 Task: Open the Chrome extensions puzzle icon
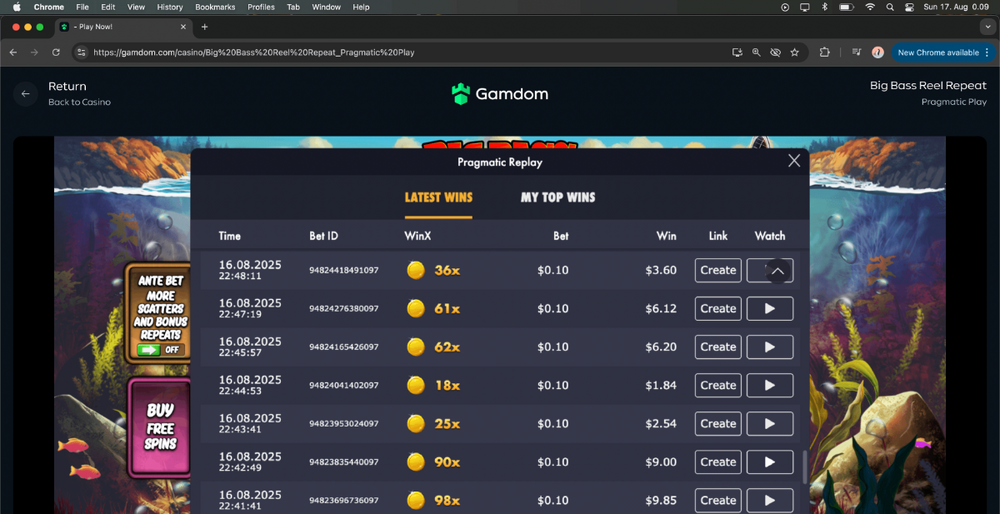(x=825, y=52)
